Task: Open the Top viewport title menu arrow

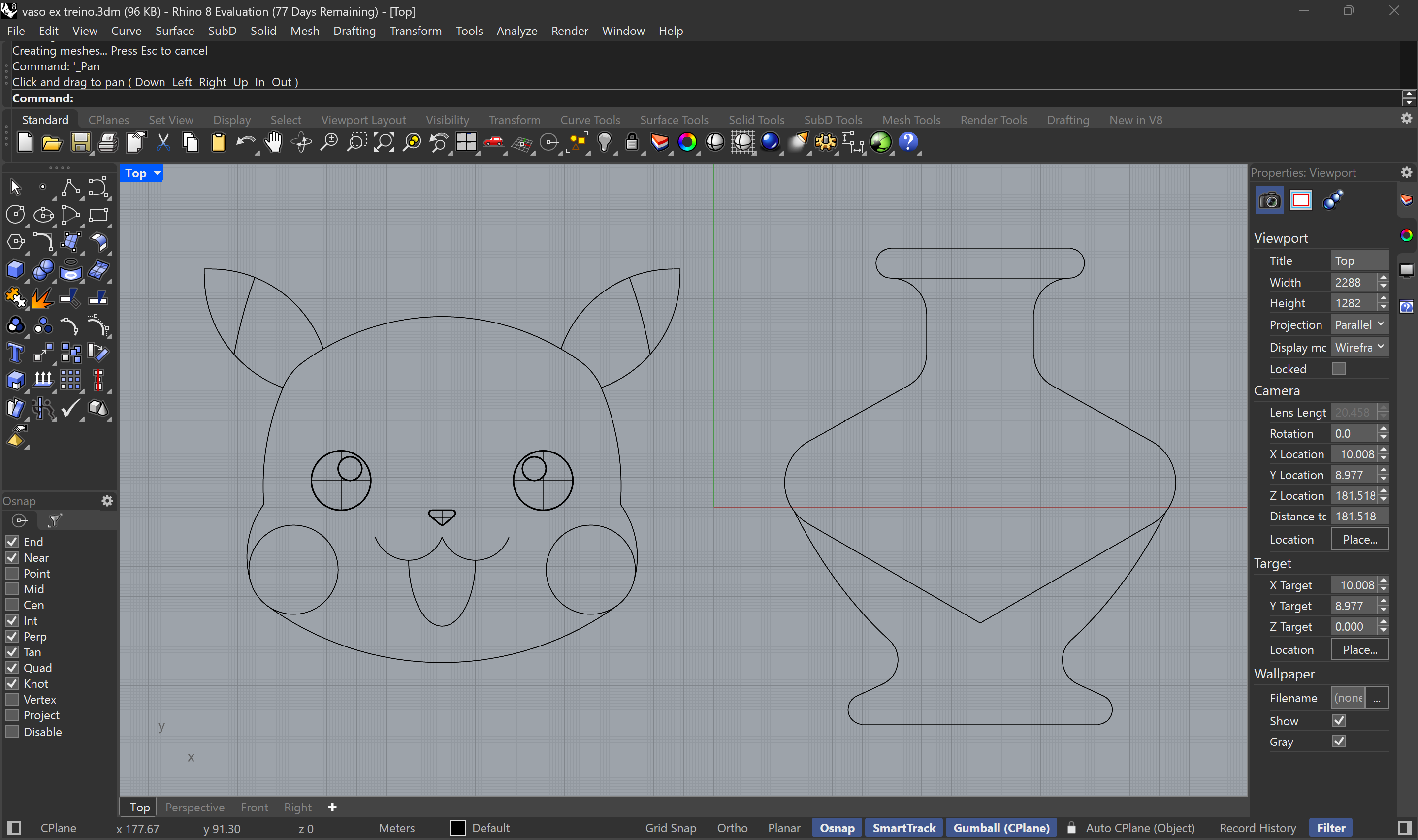Action: point(157,173)
